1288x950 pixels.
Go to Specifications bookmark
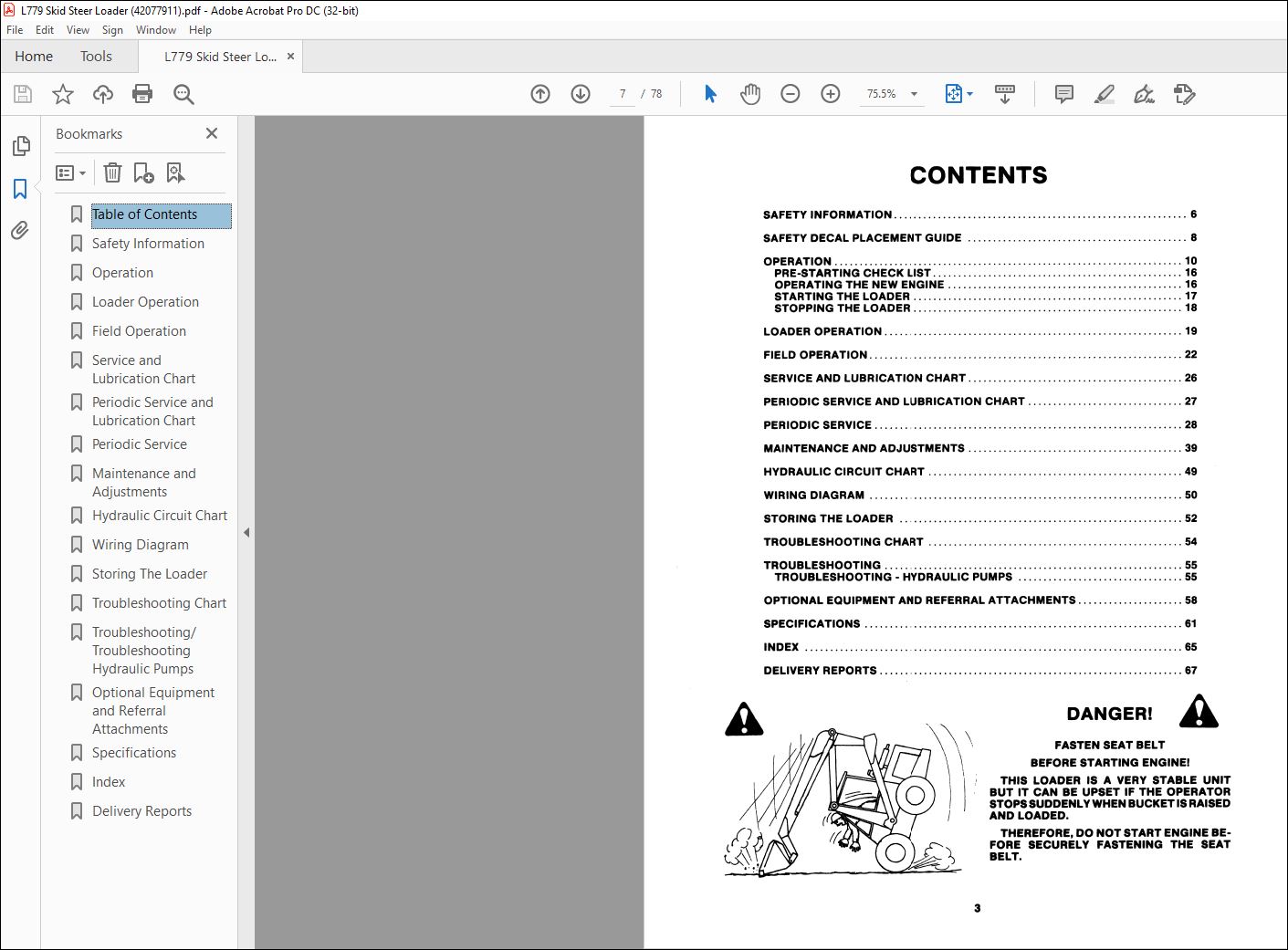(x=134, y=753)
